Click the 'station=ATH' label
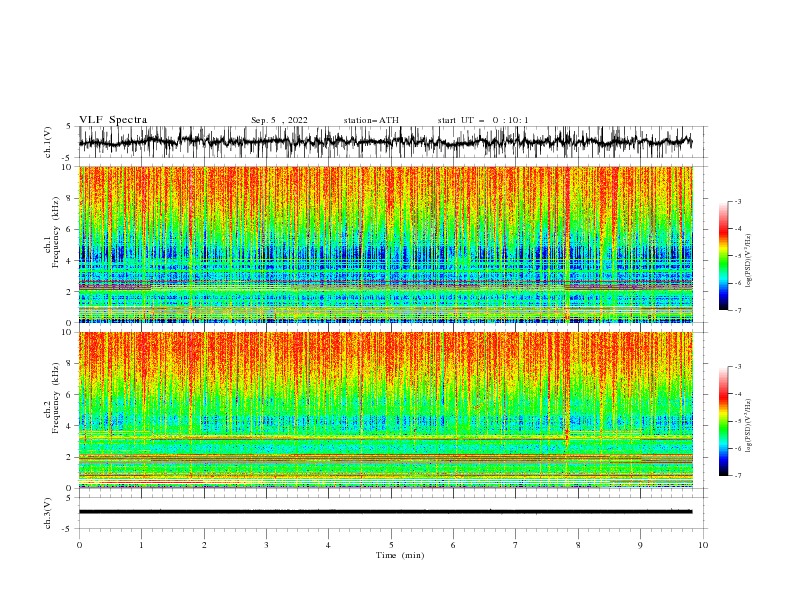This screenshot has width=792, height=612. pos(371,120)
